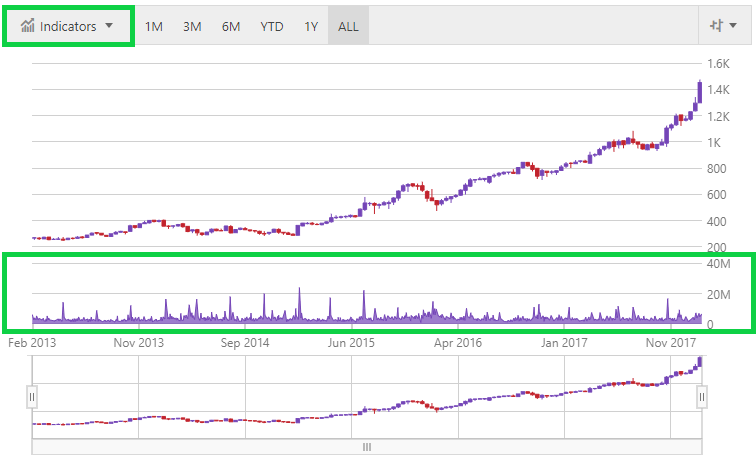Image resolution: width=756 pixels, height=462 pixels.
Task: Click the 1.6K price axis label
Action: 718,64
